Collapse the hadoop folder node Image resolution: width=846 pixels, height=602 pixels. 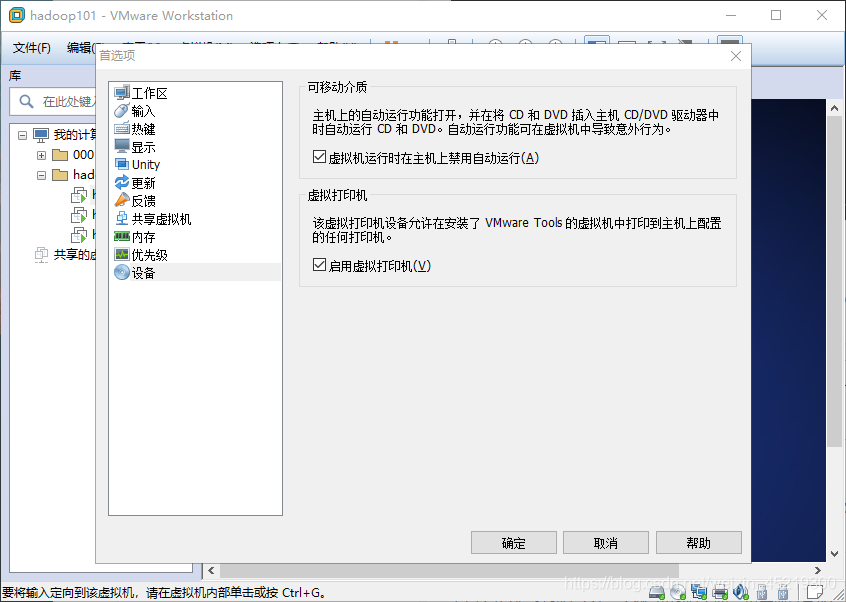41,173
